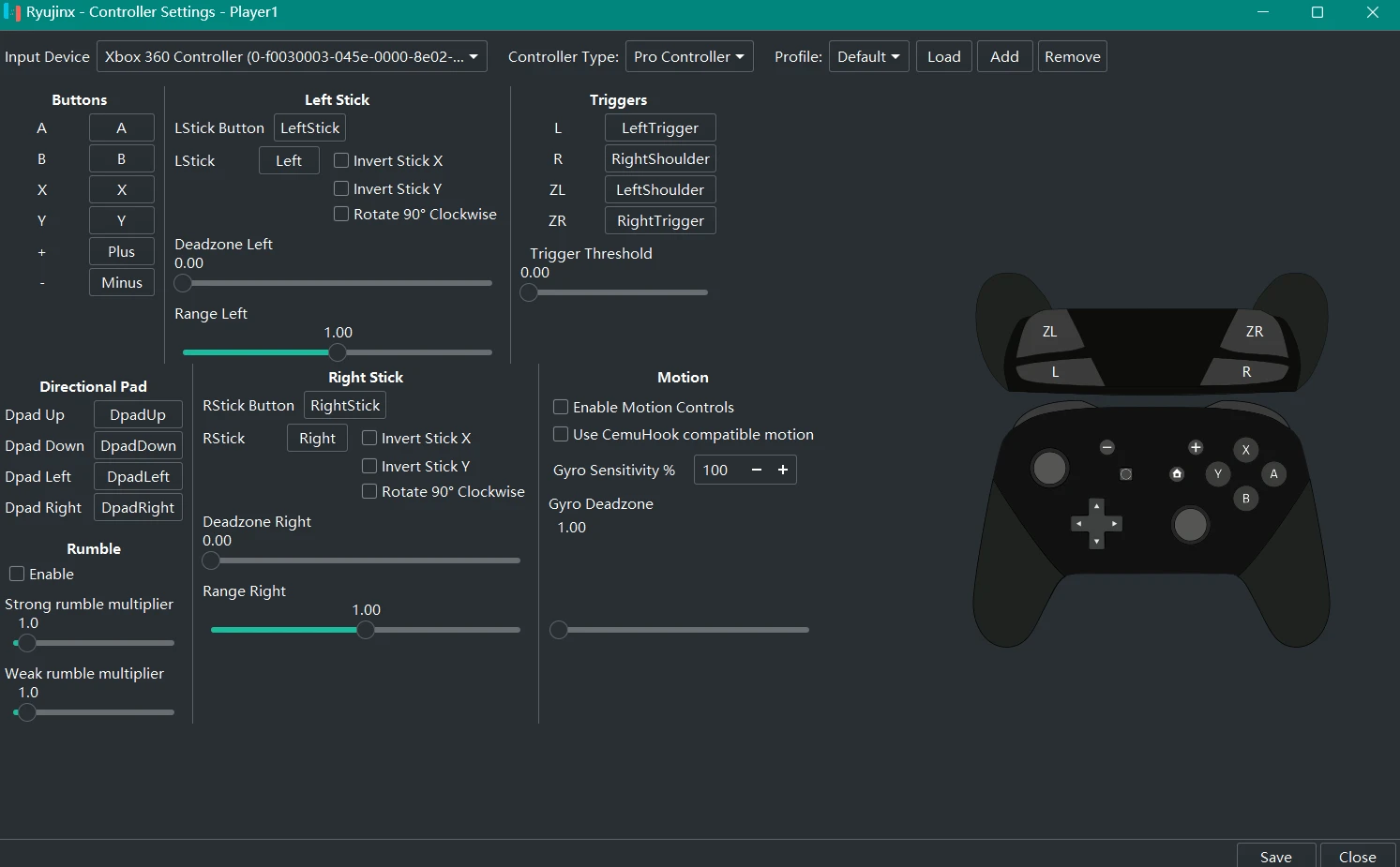This screenshot has width=1400, height=867.
Task: Click the Deadzone Left slider handle
Action: coord(183,283)
